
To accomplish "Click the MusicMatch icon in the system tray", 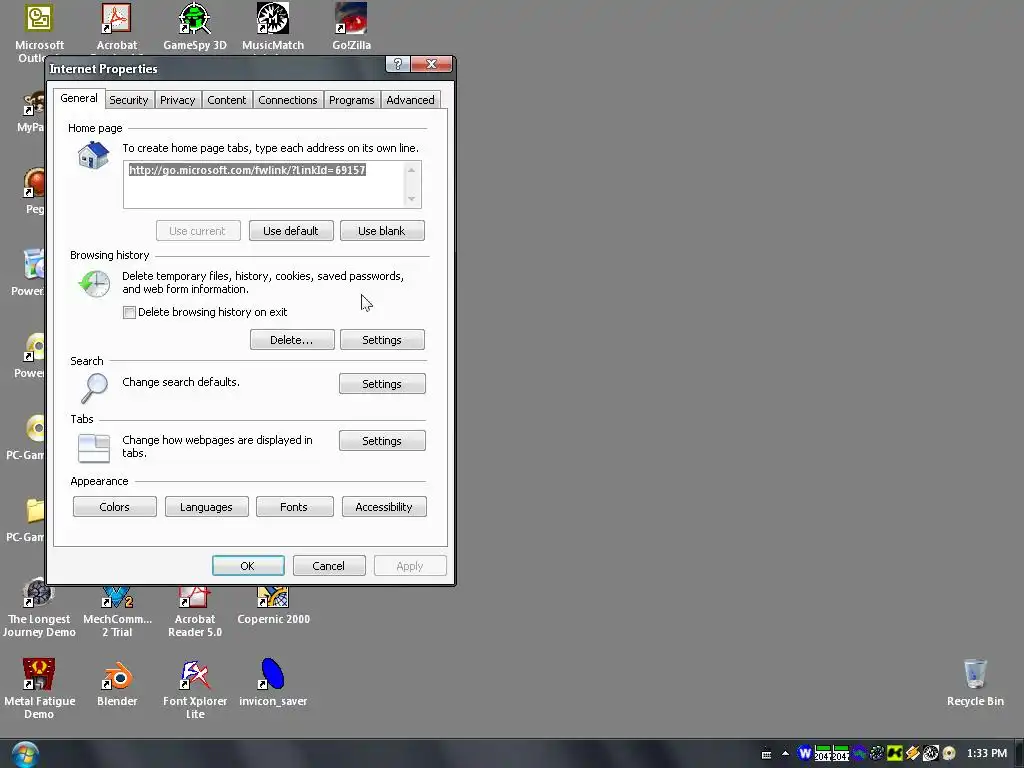I will pyautogui.click(x=931, y=753).
